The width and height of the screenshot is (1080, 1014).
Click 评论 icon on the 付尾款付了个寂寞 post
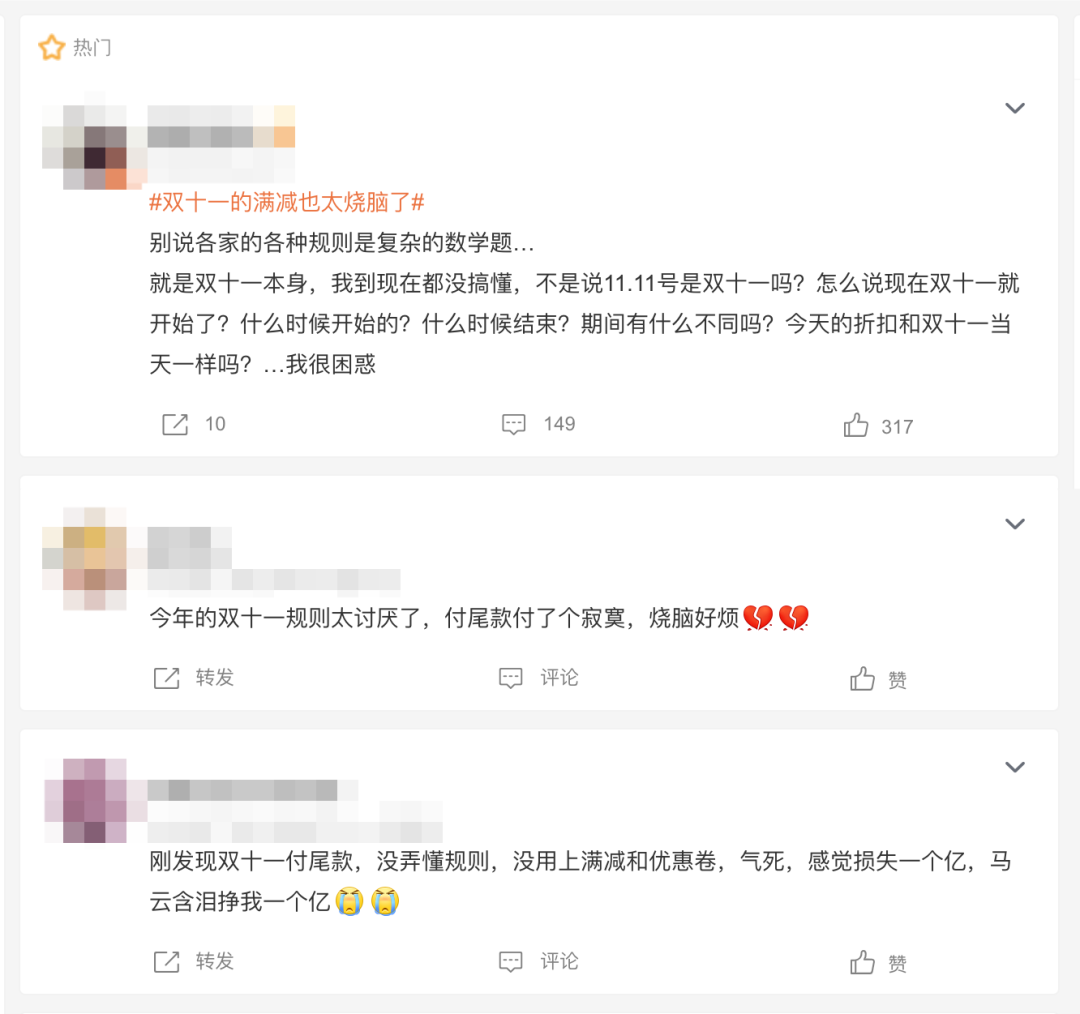[x=510, y=678]
